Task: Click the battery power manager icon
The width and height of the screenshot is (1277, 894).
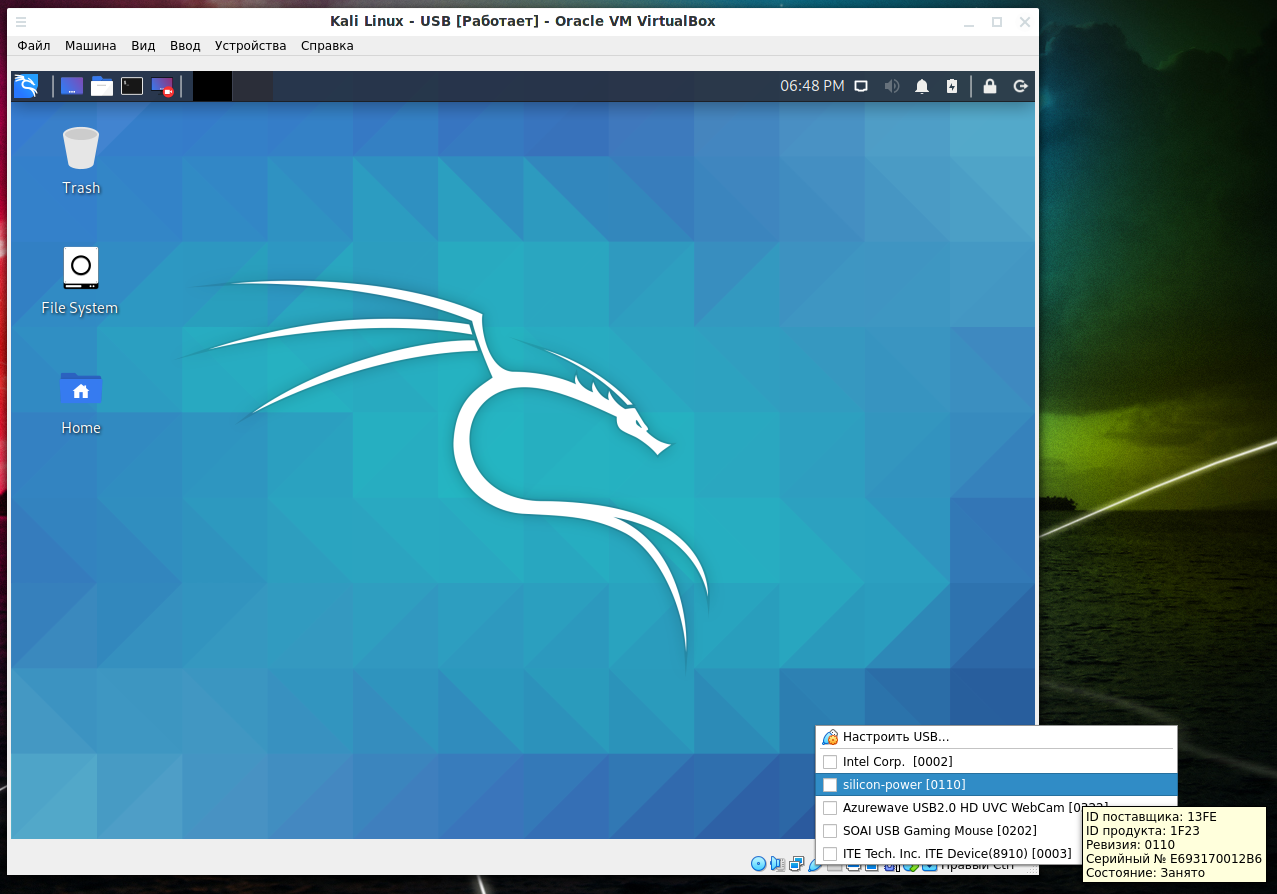Action: click(952, 86)
